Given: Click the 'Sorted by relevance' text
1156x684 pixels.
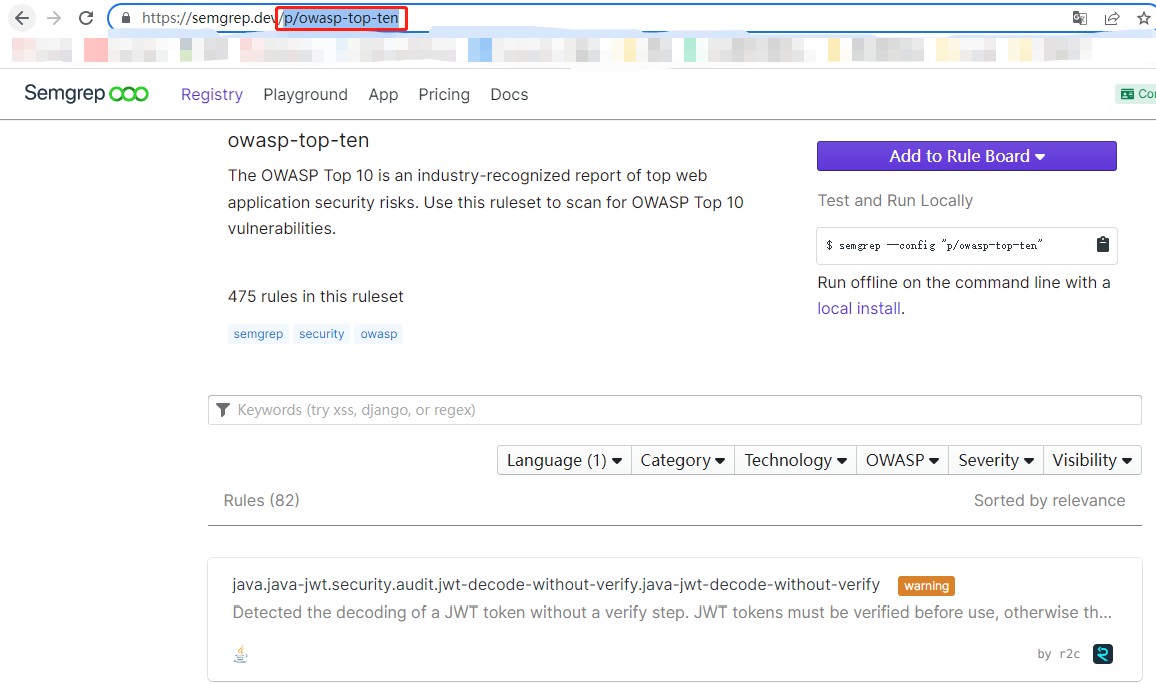Looking at the screenshot, I should (1049, 500).
